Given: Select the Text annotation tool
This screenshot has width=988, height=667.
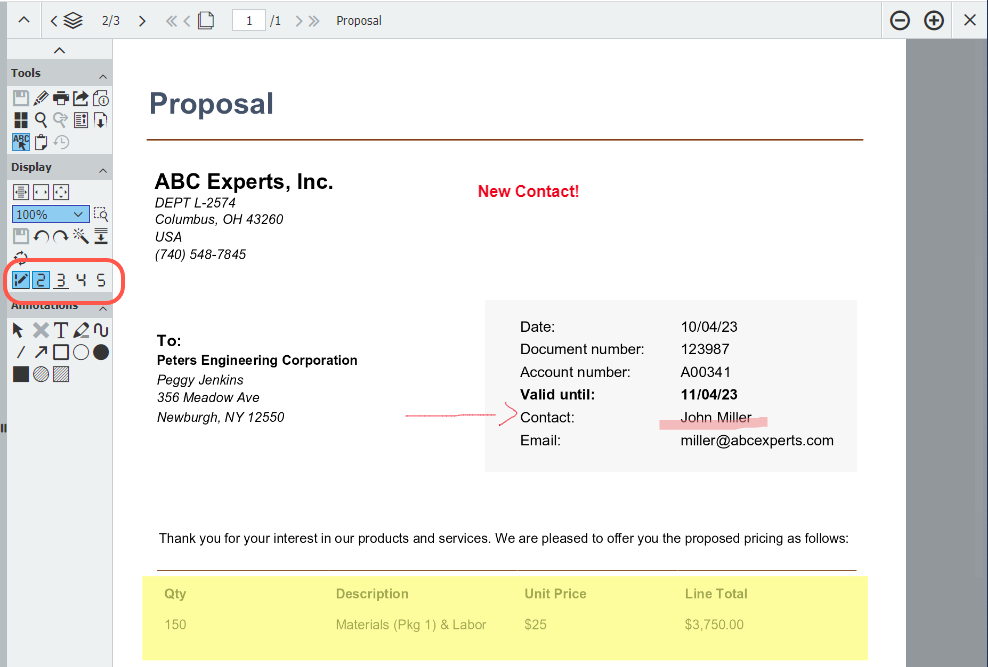Looking at the screenshot, I should (x=61, y=330).
